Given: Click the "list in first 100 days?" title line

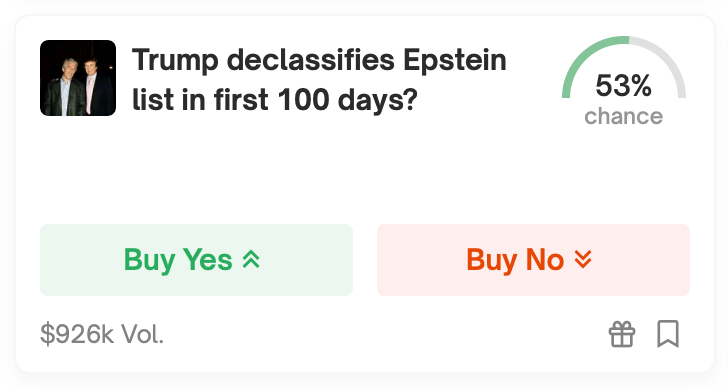Looking at the screenshot, I should coord(275,99).
